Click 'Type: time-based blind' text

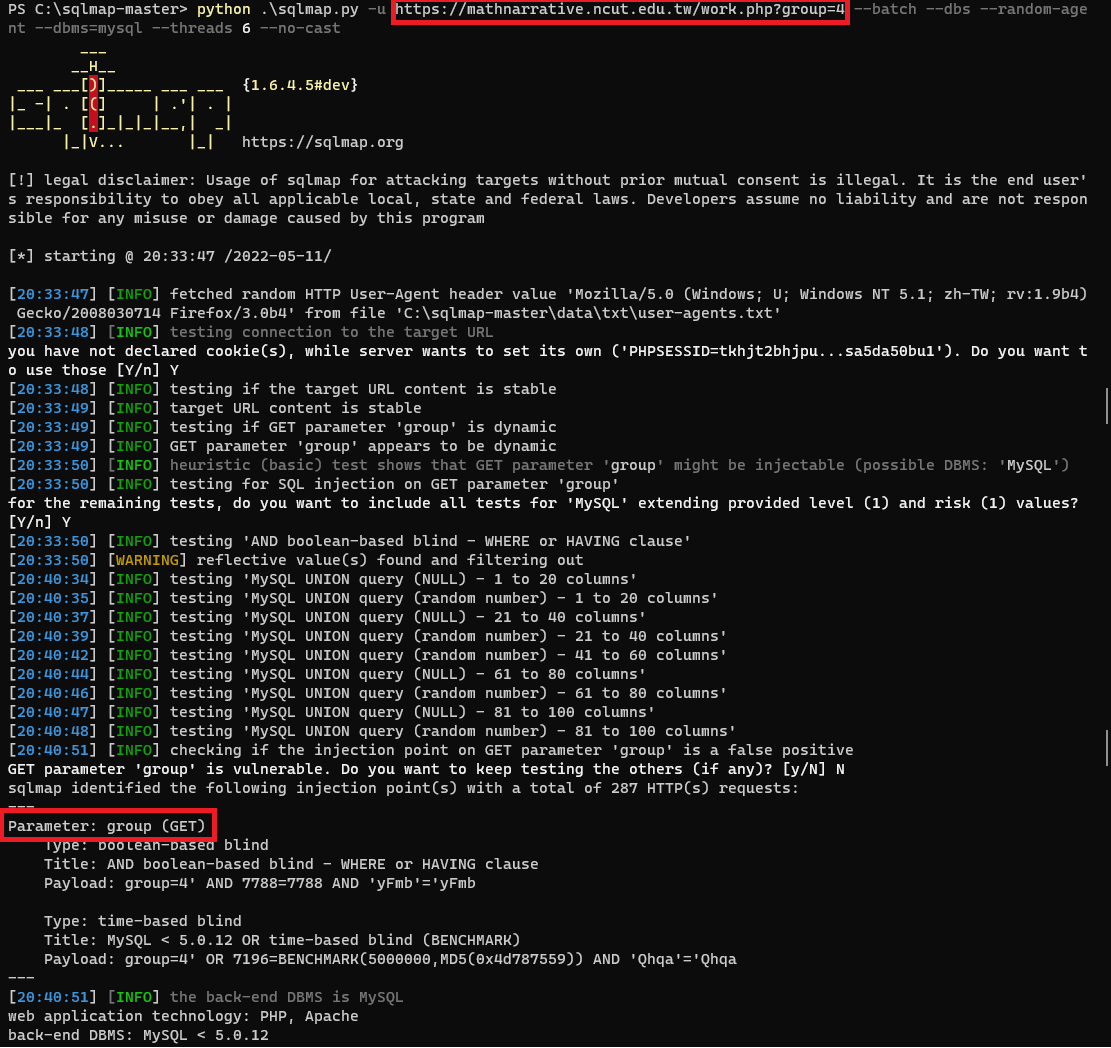[x=142, y=921]
